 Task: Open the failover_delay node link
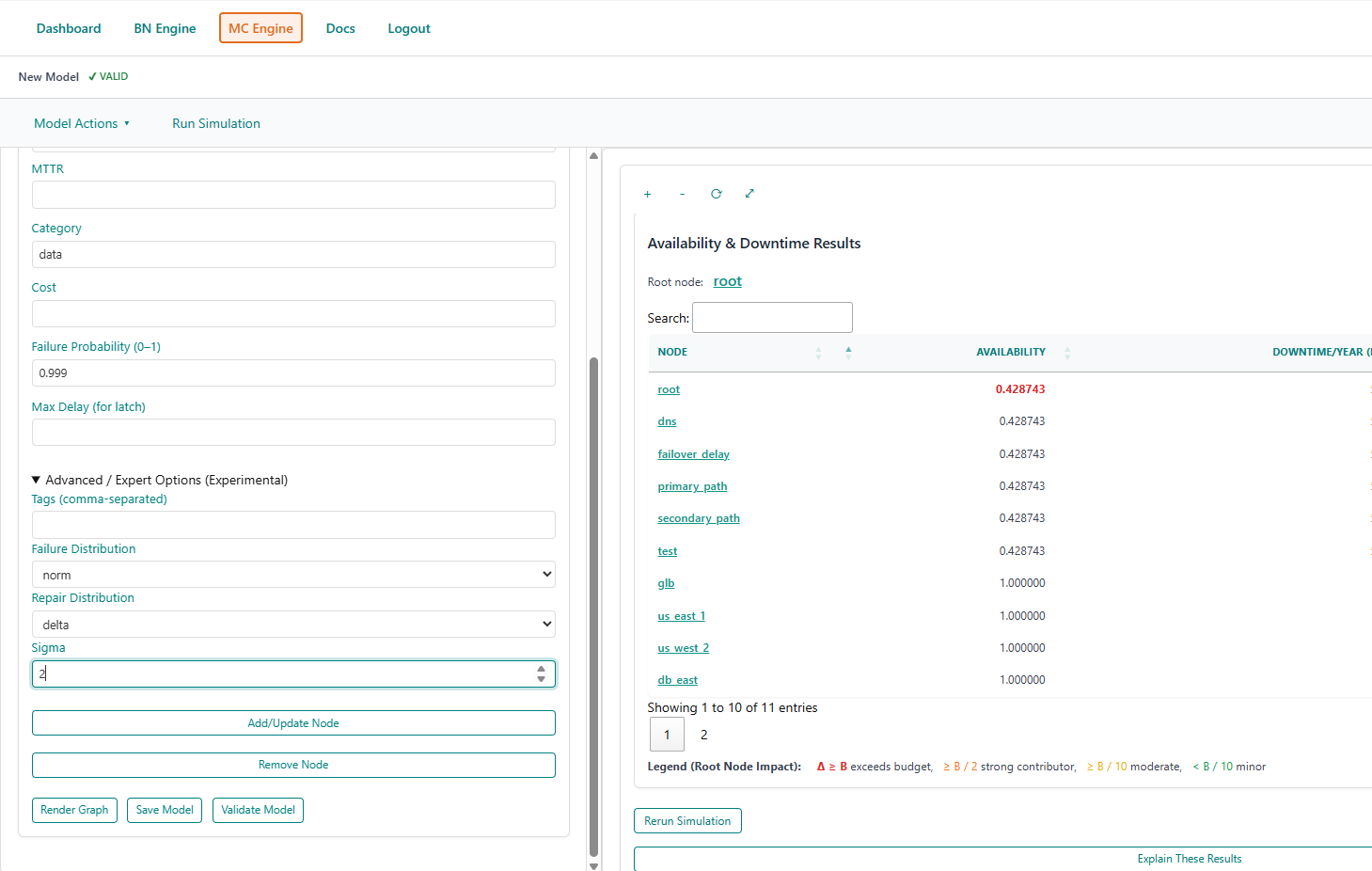693,454
